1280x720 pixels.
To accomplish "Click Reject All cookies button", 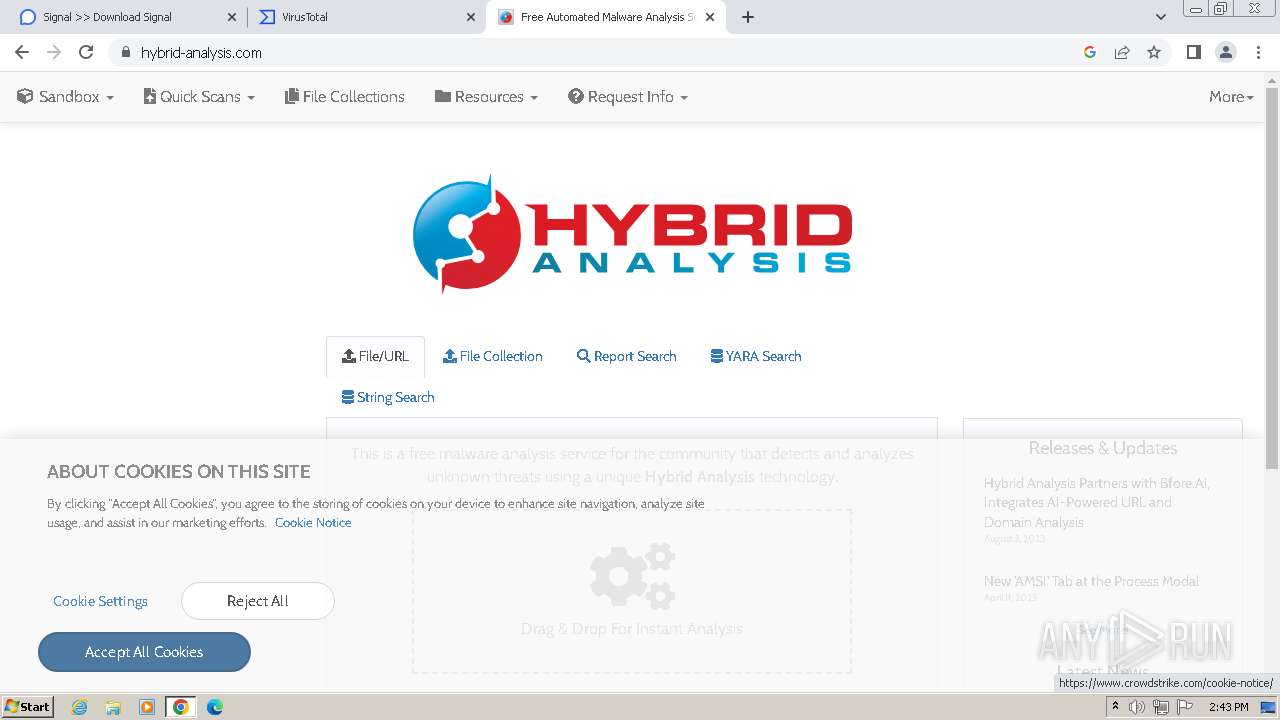I will click(x=258, y=601).
